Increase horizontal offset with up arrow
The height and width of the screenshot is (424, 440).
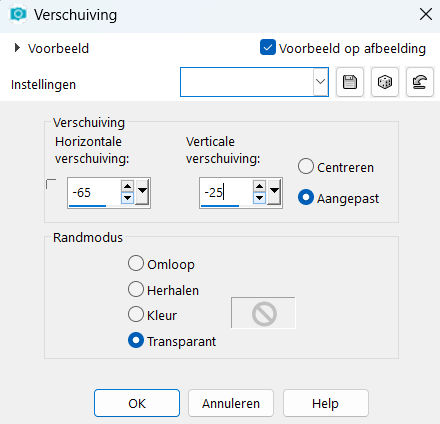click(x=127, y=185)
